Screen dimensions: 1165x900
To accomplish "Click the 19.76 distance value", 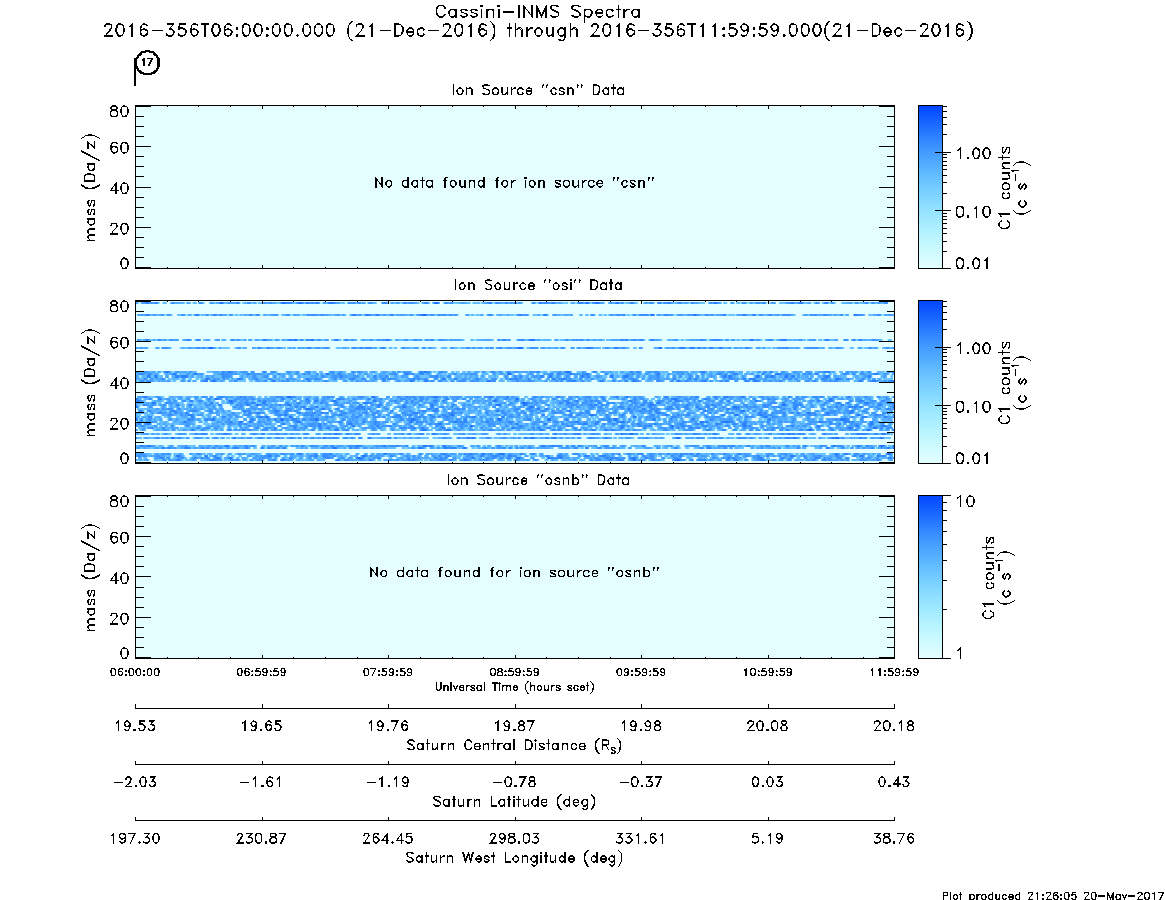I will pos(388,726).
